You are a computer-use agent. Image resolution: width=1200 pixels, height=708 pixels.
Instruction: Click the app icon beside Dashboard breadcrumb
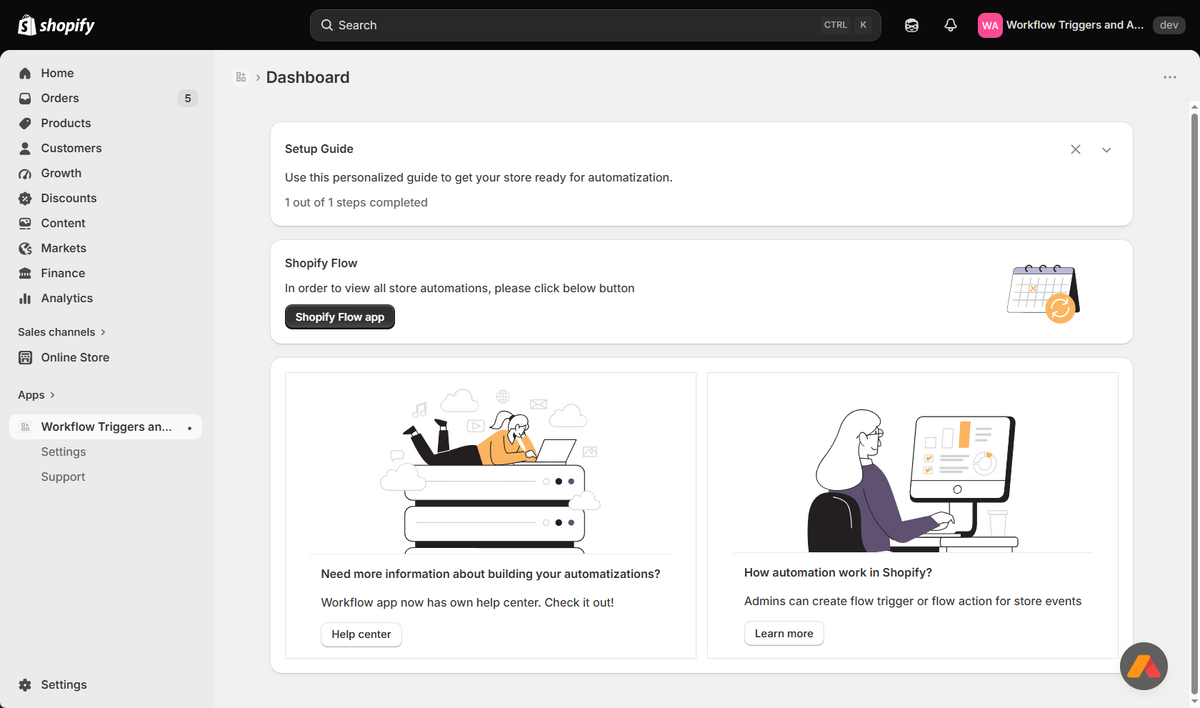[x=241, y=77]
